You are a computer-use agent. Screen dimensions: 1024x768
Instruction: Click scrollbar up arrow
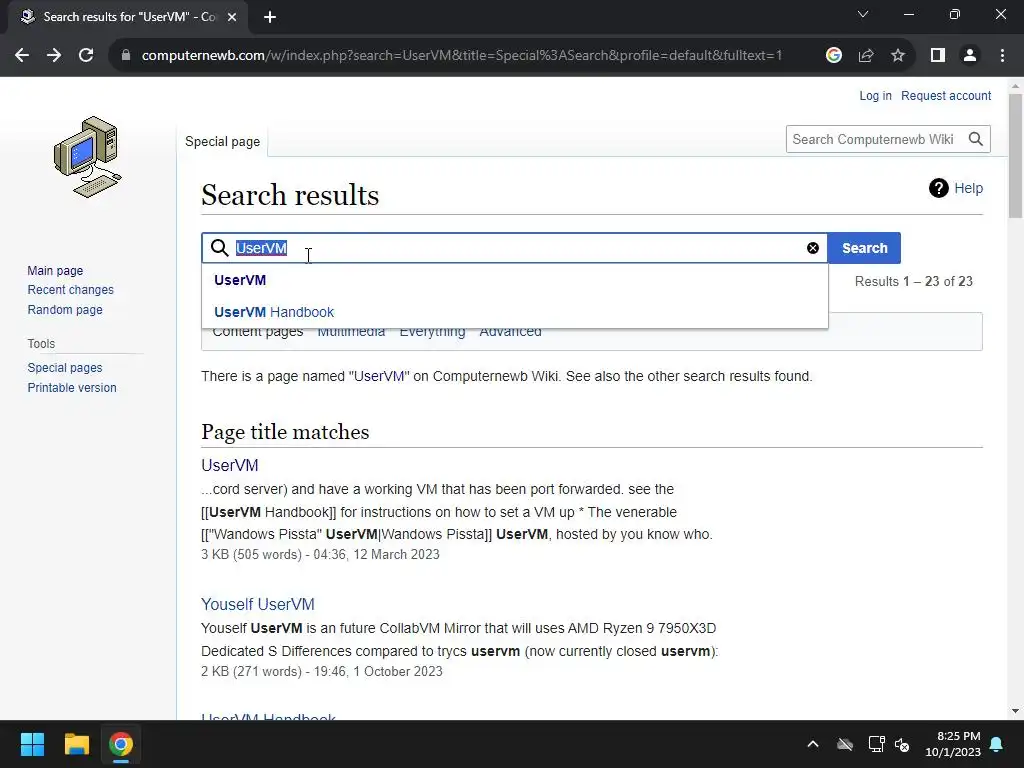coord(1015,86)
